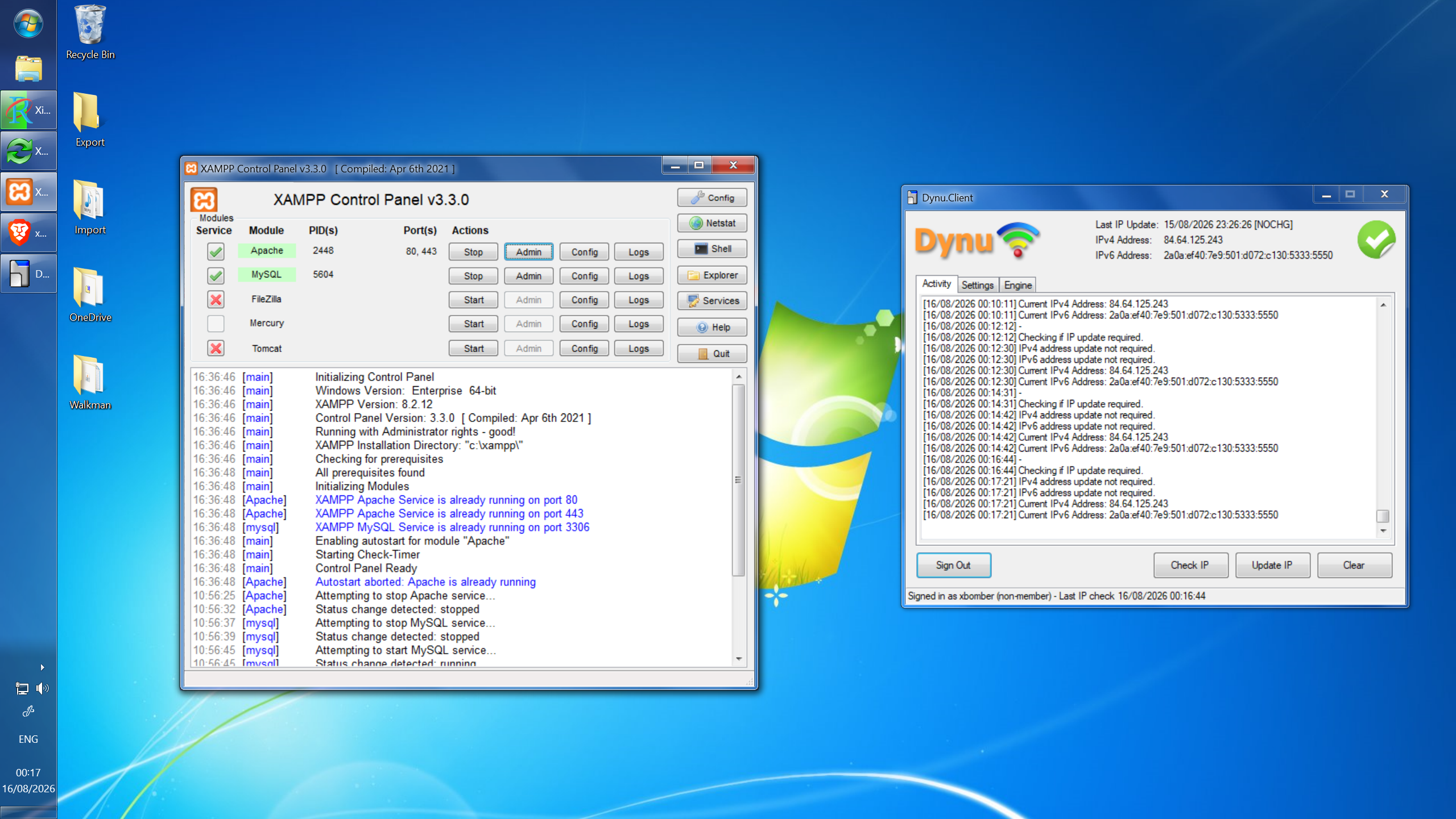The image size is (1456, 819).
Task: View Tomcat Logs
Action: [x=639, y=349]
